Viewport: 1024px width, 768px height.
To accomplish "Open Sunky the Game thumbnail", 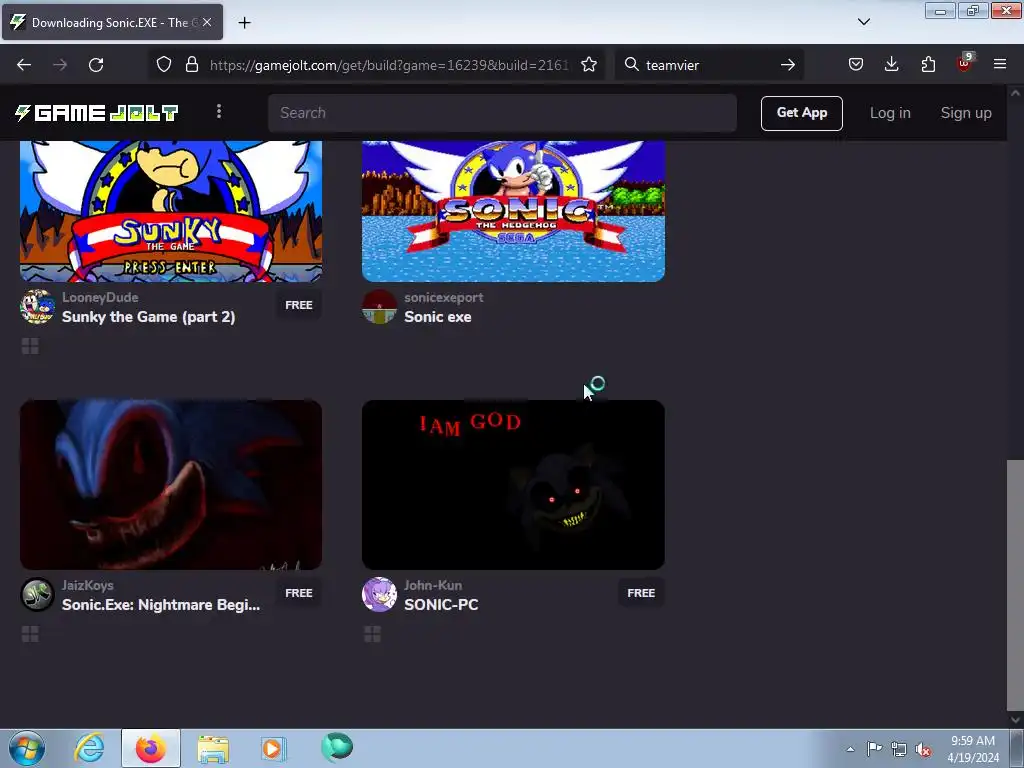I will tap(171, 211).
